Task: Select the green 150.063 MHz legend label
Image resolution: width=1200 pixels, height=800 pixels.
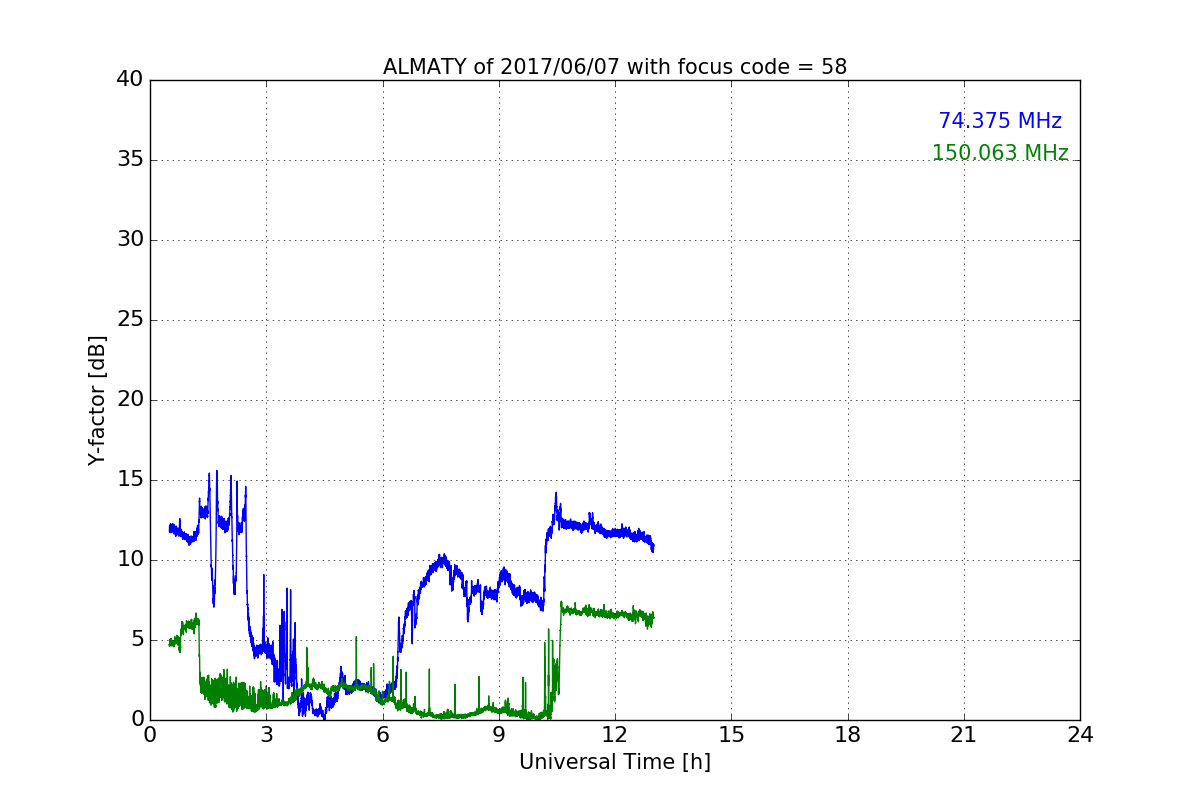Action: coord(1000,153)
